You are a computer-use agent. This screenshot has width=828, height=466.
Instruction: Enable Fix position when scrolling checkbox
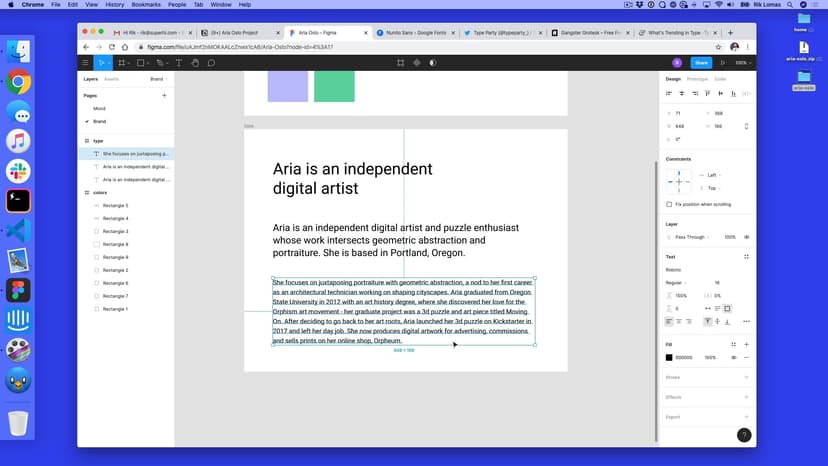tap(669, 204)
